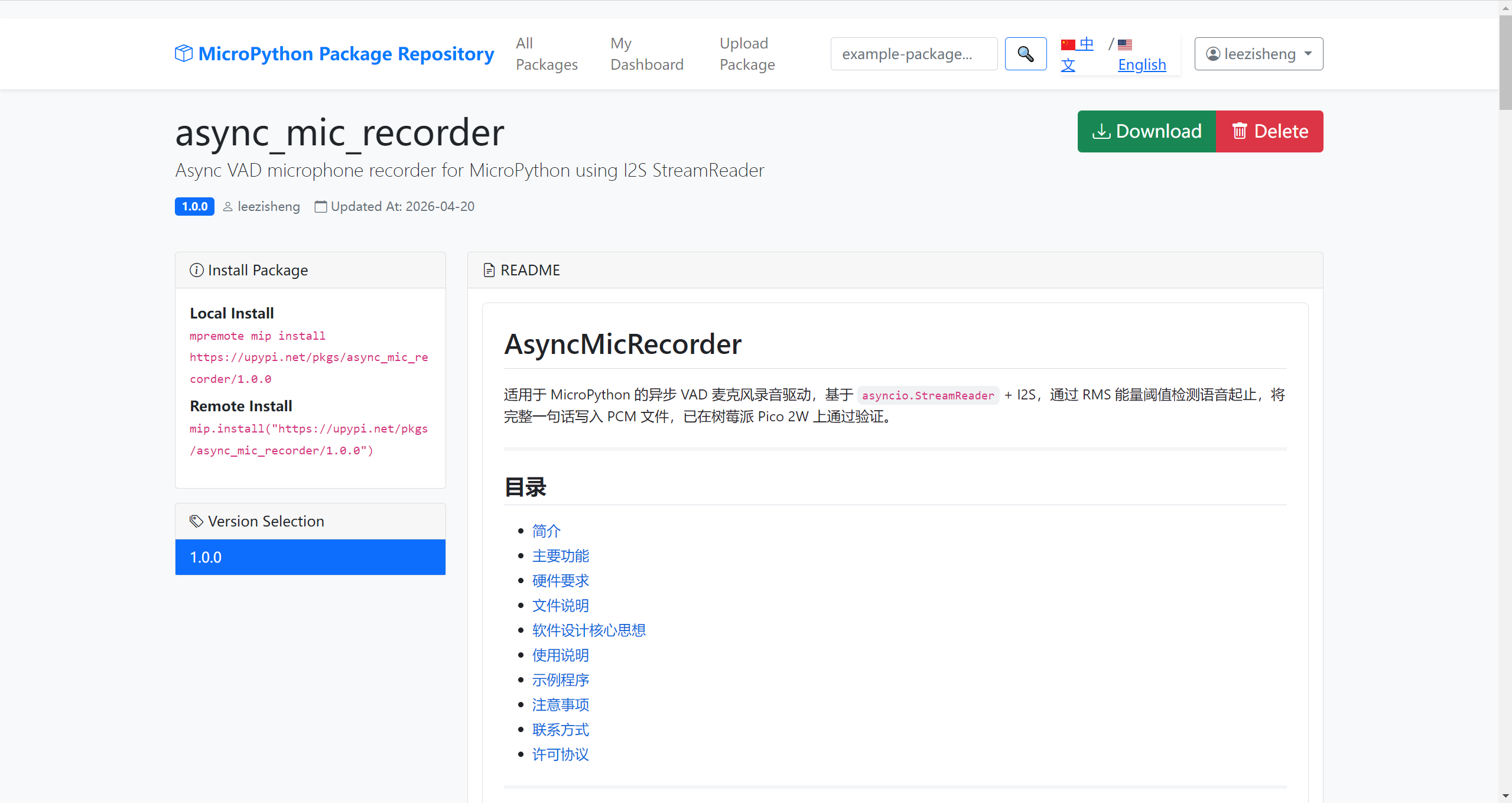The height and width of the screenshot is (803, 1512).
Task: Click the Install Package info icon
Action: click(196, 270)
